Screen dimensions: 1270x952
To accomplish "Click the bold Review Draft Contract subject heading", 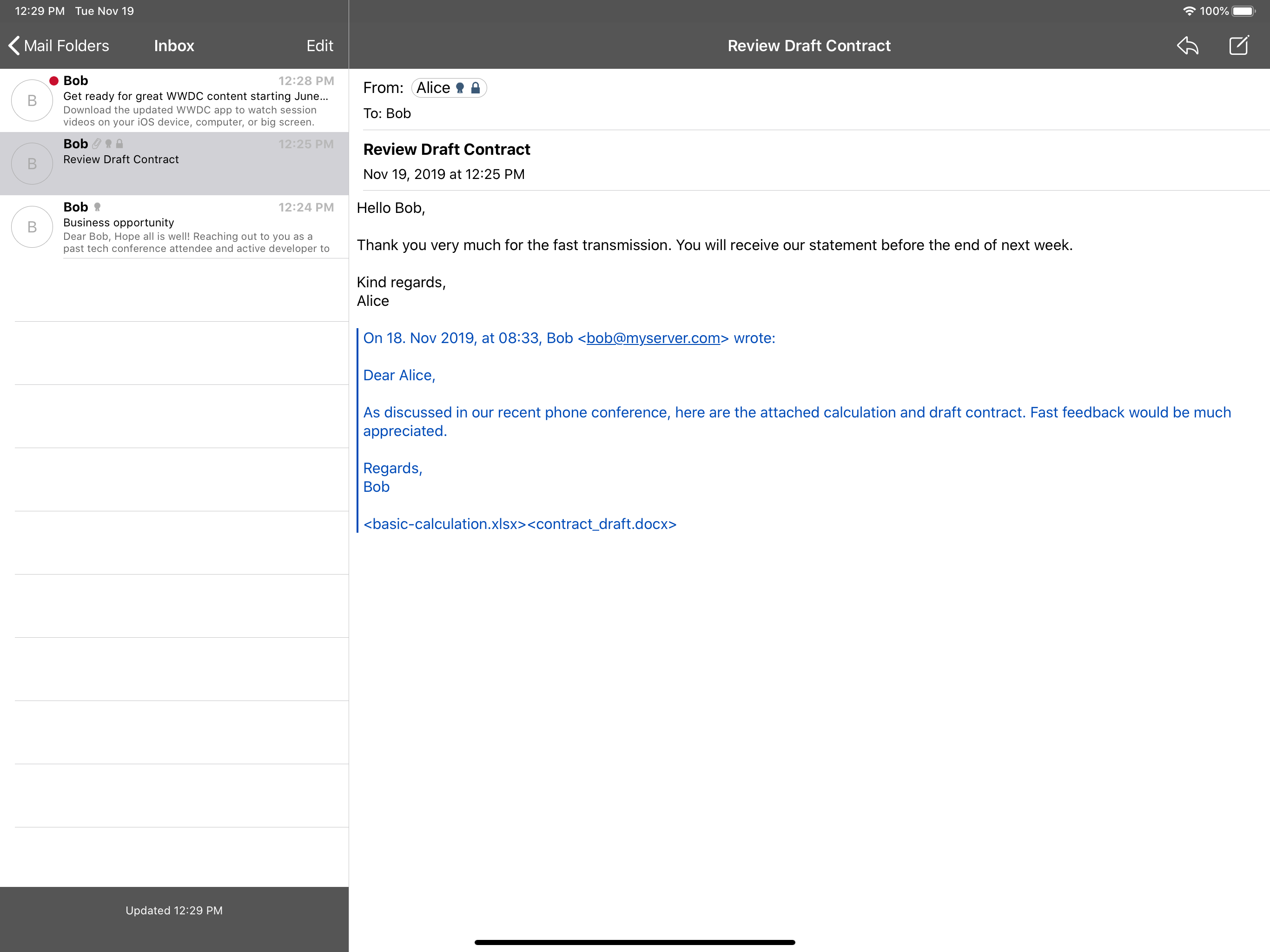I will click(447, 149).
